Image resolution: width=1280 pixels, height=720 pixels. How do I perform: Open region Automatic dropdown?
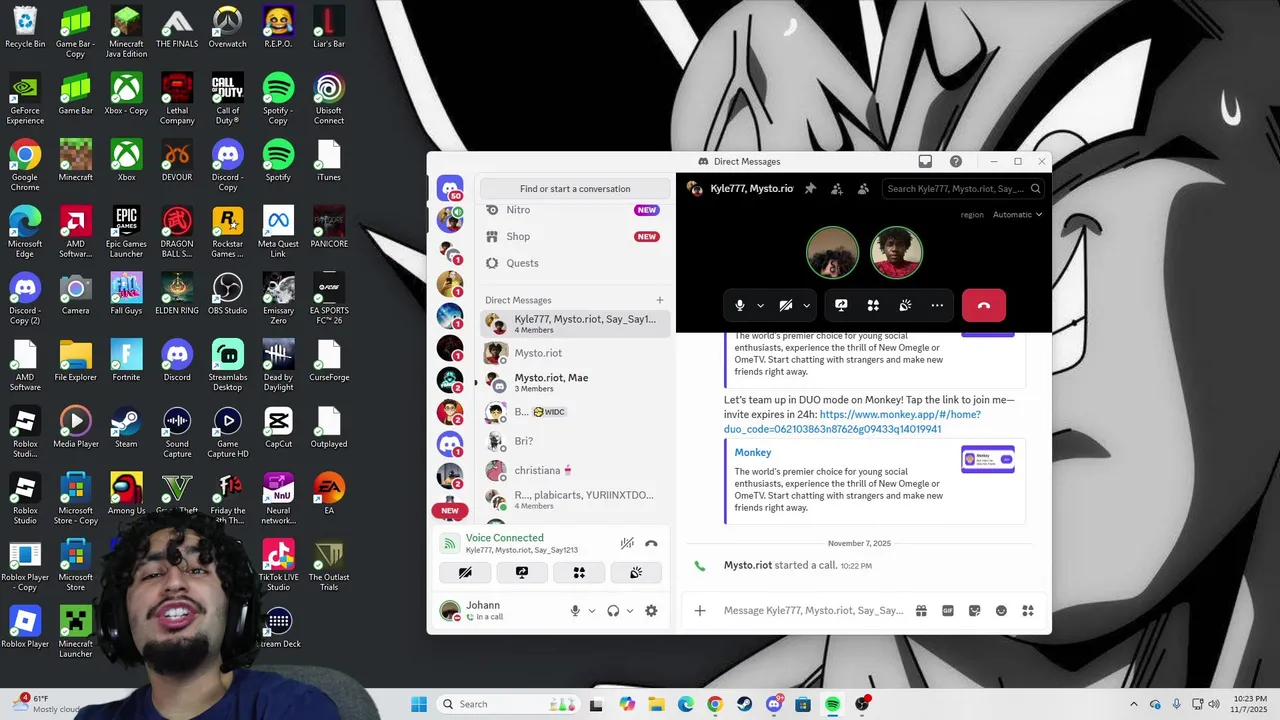point(1017,214)
